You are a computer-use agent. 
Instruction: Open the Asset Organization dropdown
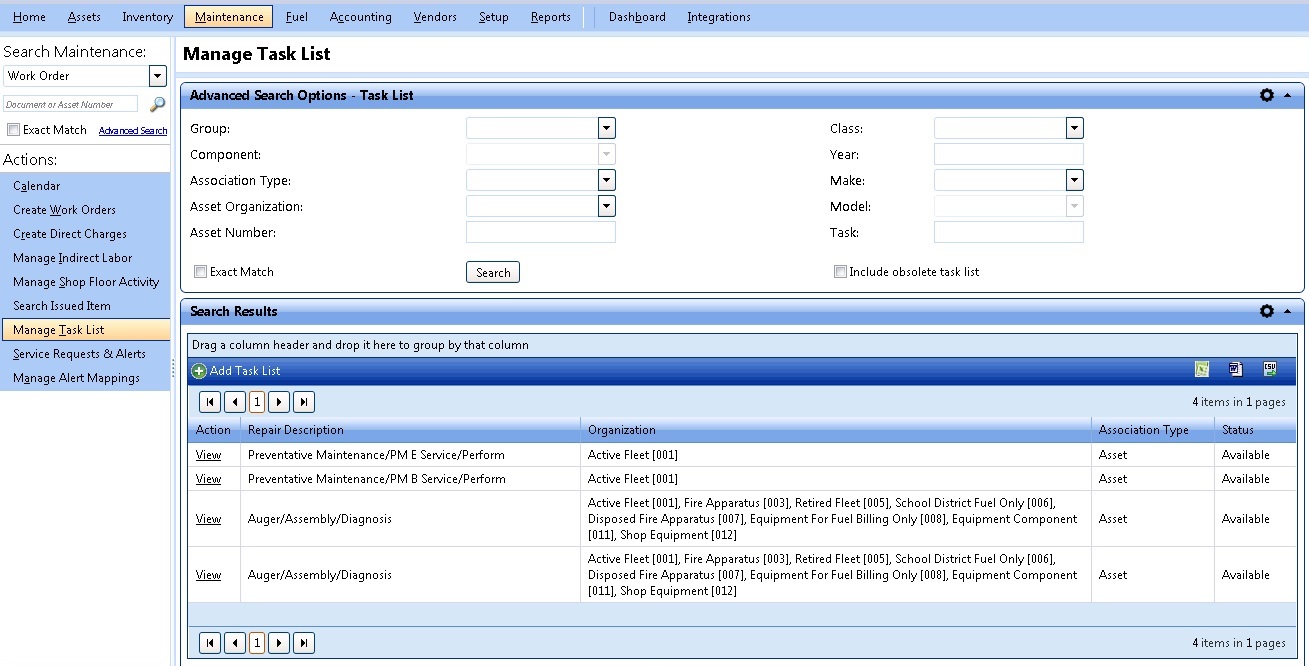coord(607,206)
